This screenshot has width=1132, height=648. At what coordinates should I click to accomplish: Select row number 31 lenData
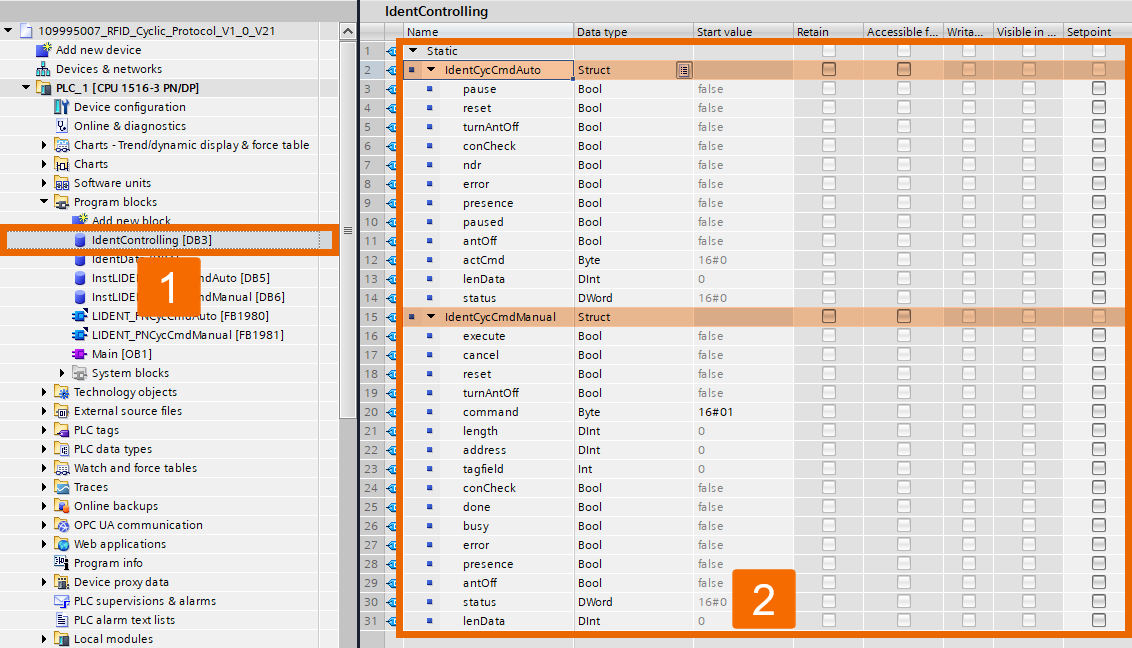click(371, 621)
